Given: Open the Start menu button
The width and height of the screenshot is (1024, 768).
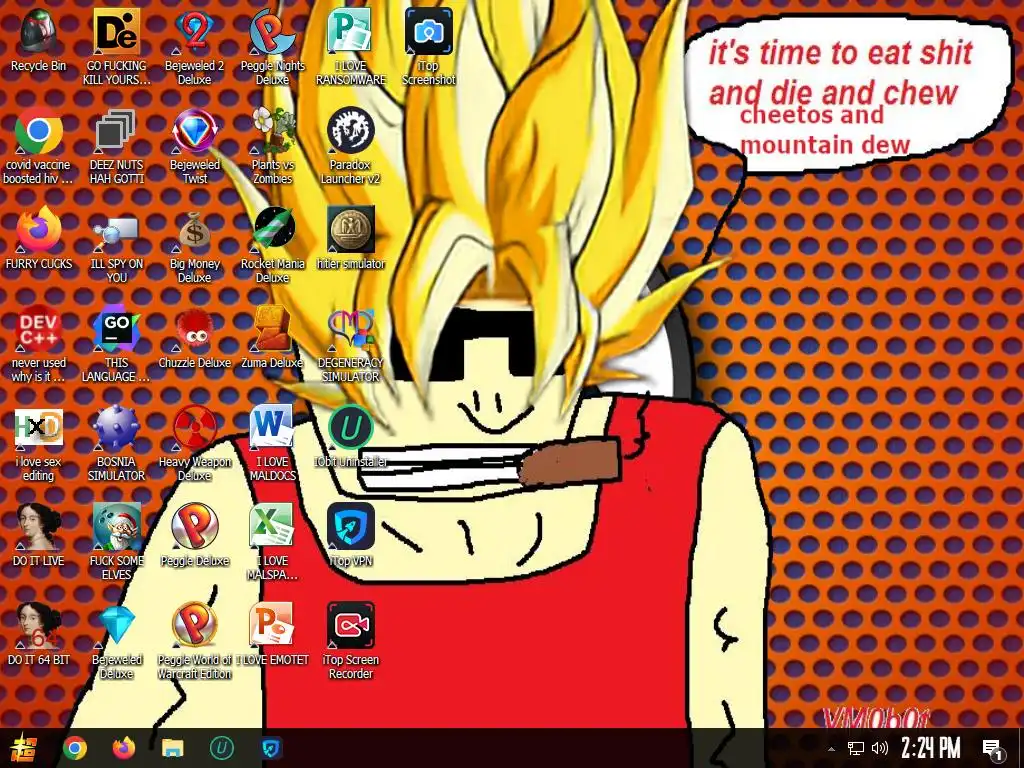Looking at the screenshot, I should point(24,748).
